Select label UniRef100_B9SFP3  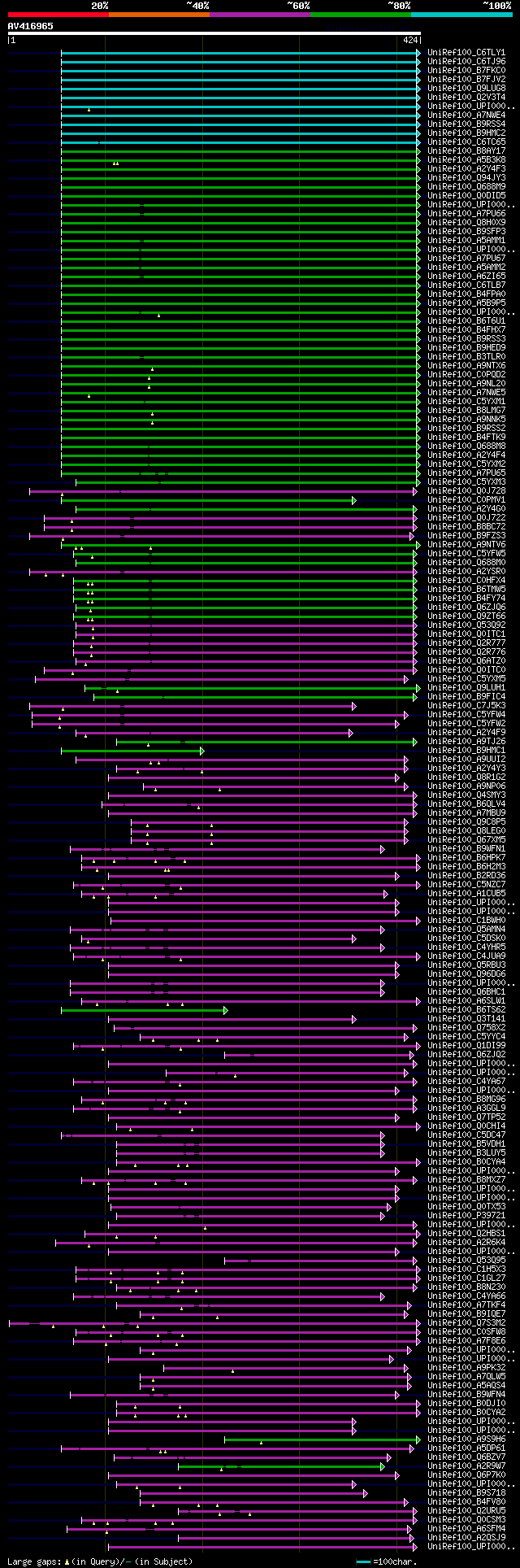pos(466,231)
